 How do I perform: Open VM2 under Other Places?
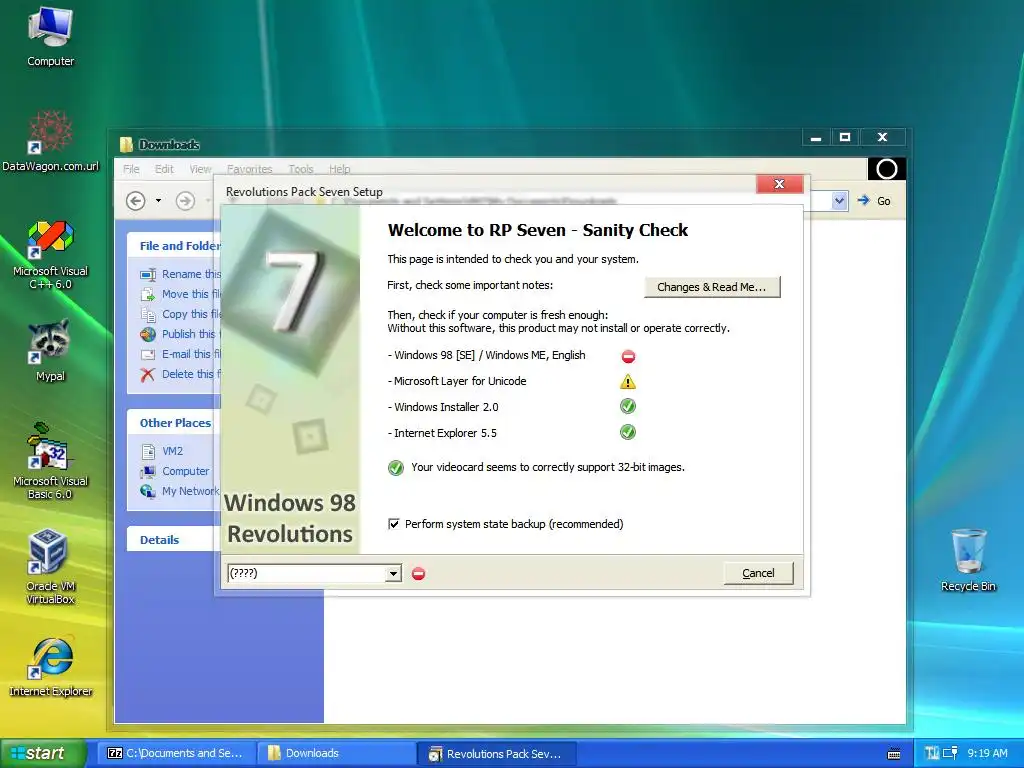click(162, 451)
